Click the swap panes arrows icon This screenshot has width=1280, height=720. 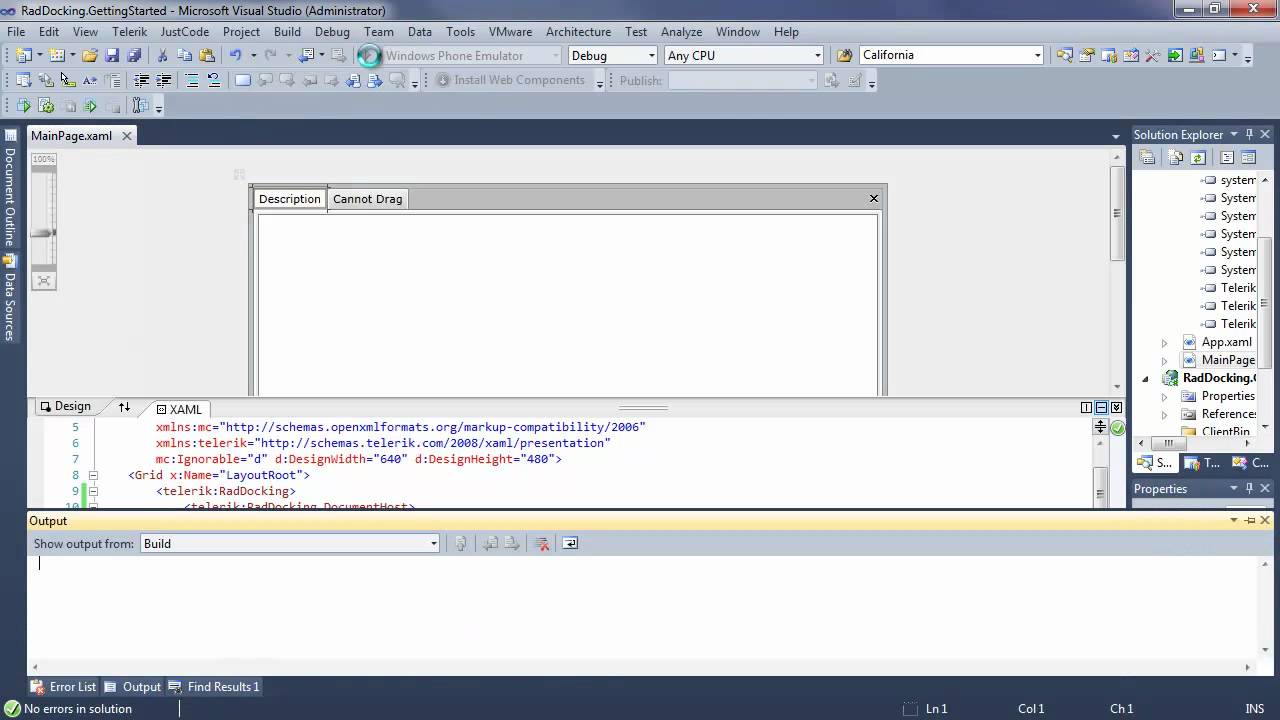coord(124,407)
